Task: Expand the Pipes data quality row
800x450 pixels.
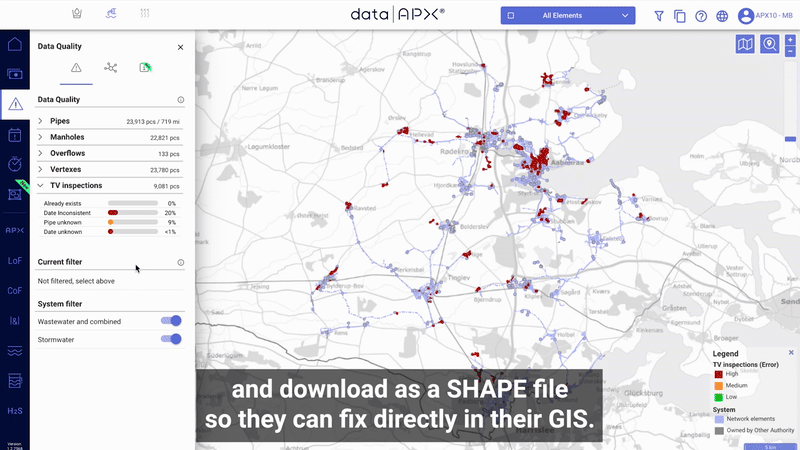Action: tap(41, 121)
